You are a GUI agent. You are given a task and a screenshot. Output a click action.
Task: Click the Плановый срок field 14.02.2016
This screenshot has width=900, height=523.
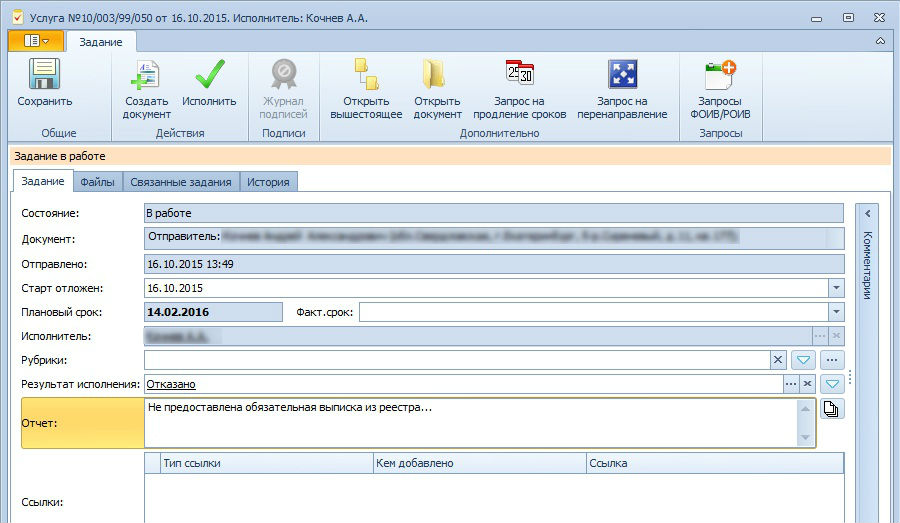pos(213,312)
